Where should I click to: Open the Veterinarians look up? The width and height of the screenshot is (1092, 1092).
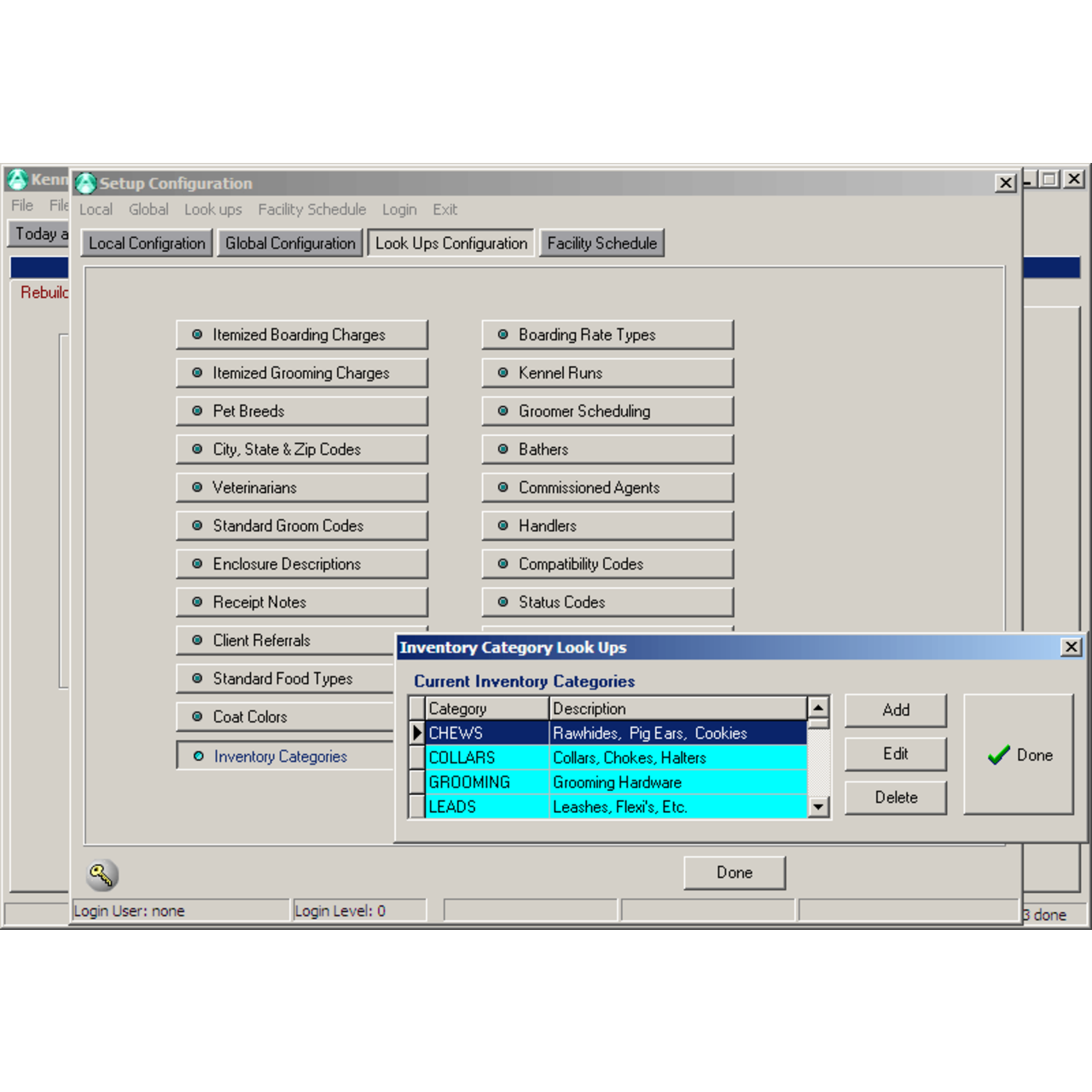302,488
